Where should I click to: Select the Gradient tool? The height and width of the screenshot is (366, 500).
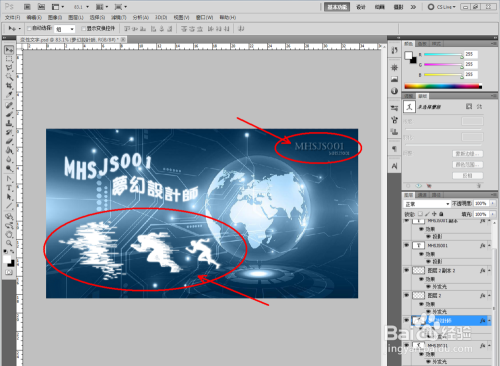pos(9,150)
